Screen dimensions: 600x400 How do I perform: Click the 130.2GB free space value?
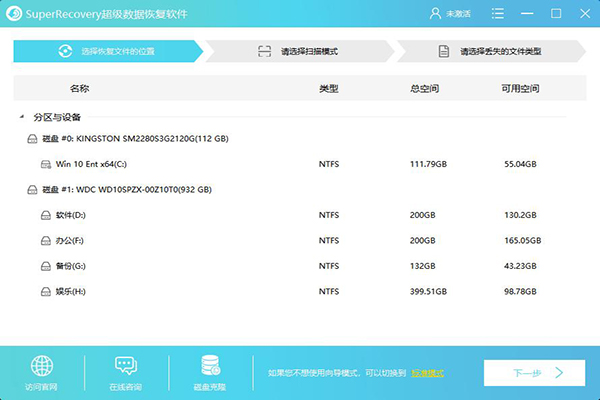coord(520,215)
